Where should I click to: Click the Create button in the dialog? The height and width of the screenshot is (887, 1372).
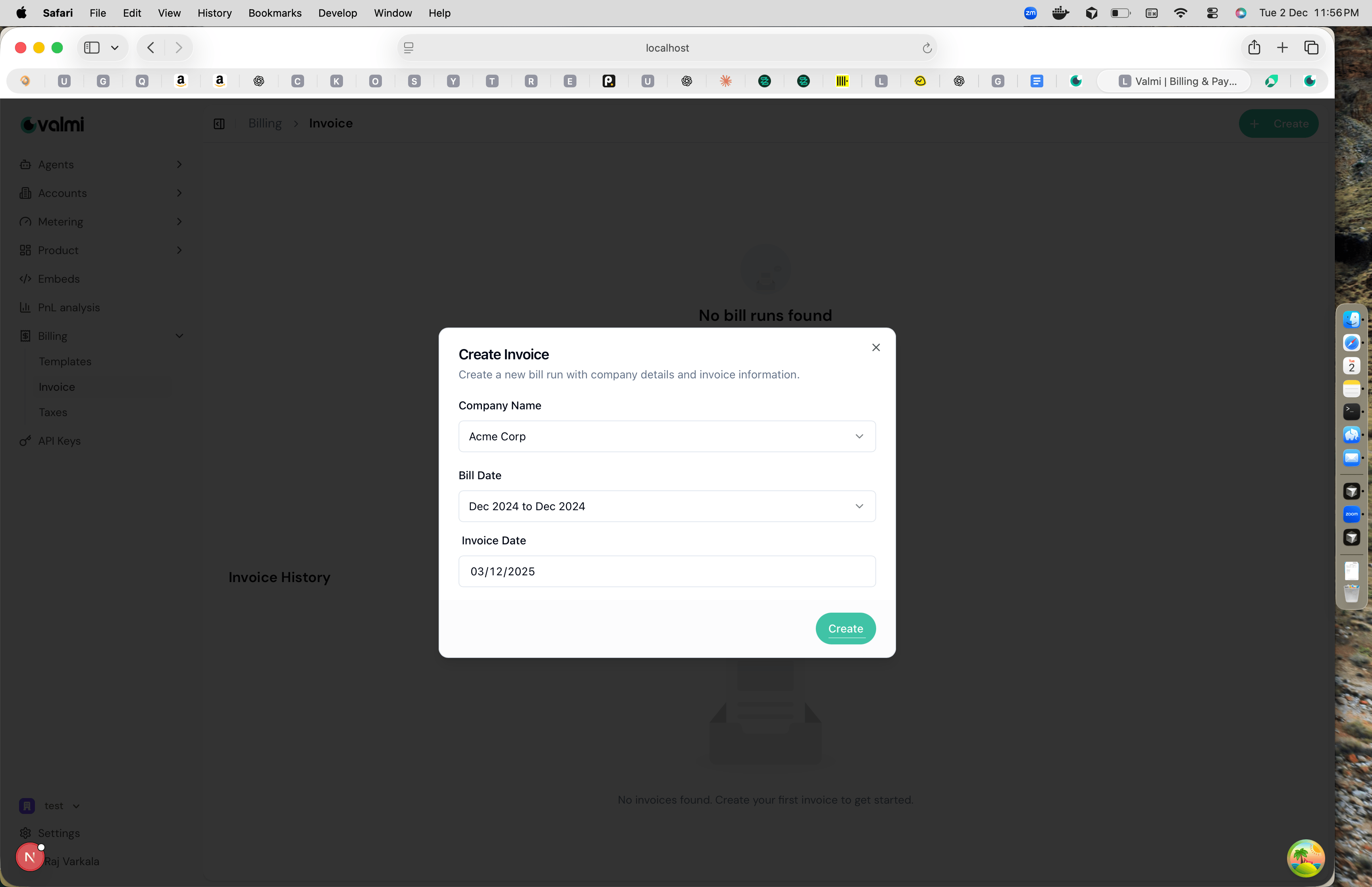[x=845, y=628]
